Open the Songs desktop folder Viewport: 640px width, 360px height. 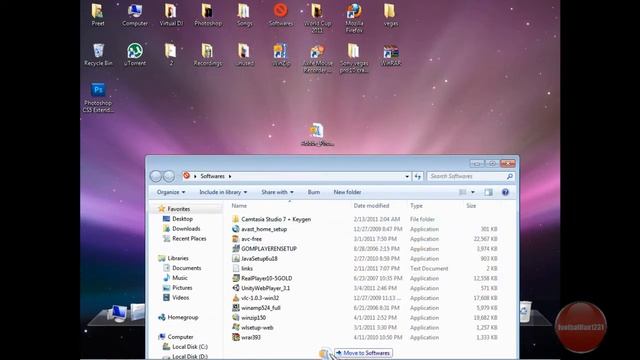pos(244,14)
